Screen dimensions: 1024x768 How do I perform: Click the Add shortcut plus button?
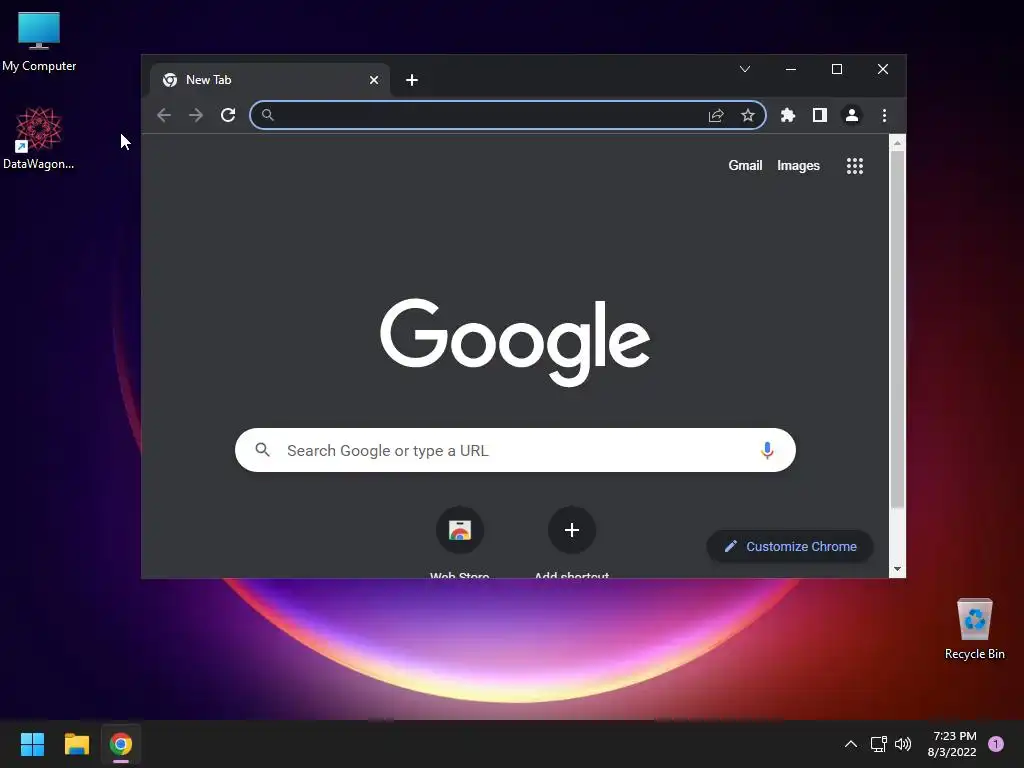(x=571, y=530)
